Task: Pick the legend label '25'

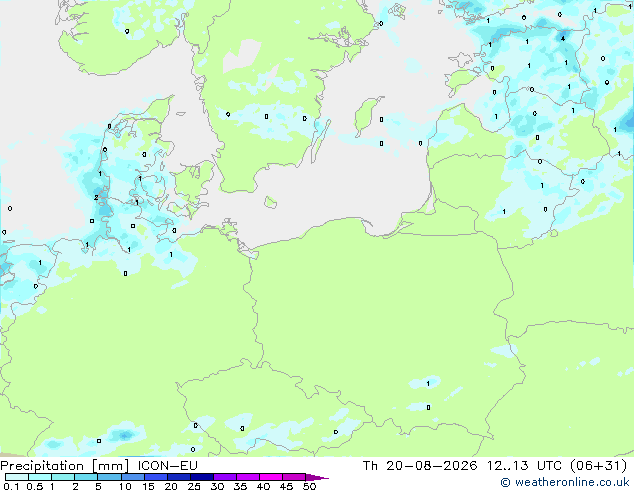Action: pos(194,486)
